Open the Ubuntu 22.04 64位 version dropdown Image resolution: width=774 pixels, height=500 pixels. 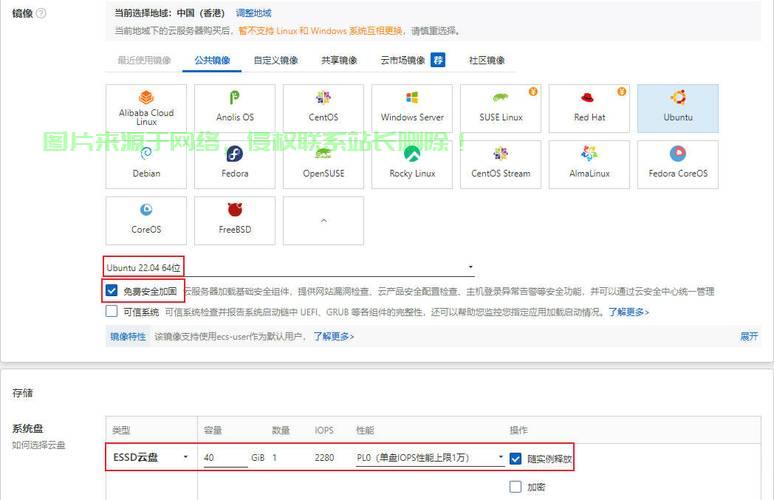[290, 268]
